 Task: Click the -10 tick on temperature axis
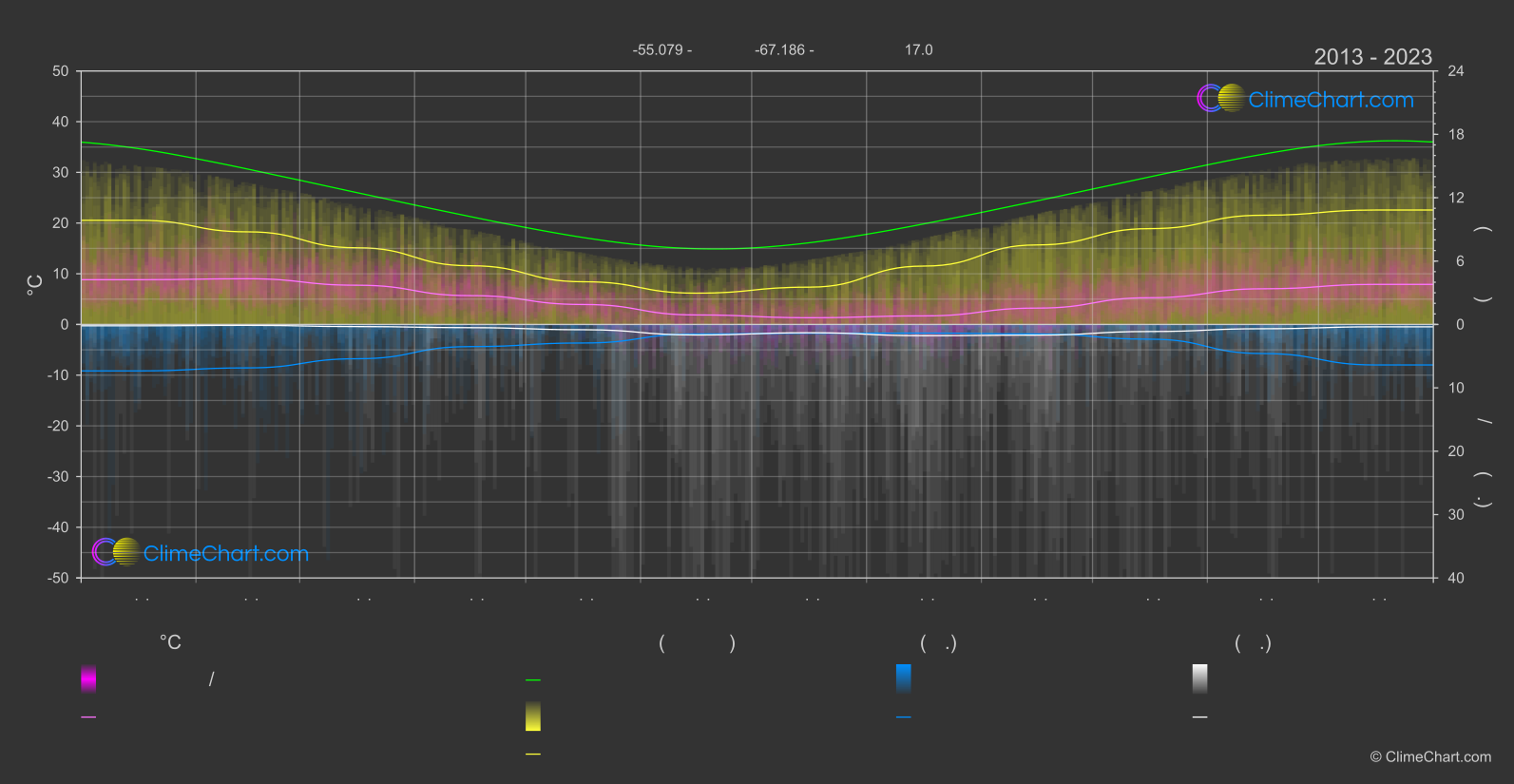tap(58, 375)
